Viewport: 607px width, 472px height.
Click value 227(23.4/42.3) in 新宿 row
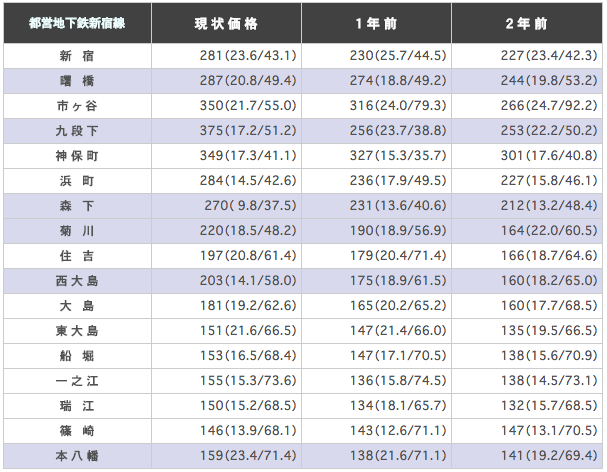pyautogui.click(x=549, y=56)
